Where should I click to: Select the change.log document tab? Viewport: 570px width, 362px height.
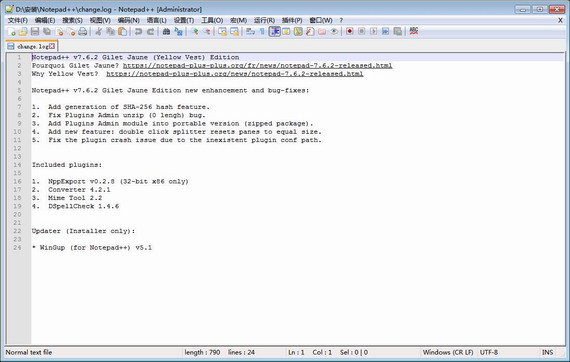(31, 46)
